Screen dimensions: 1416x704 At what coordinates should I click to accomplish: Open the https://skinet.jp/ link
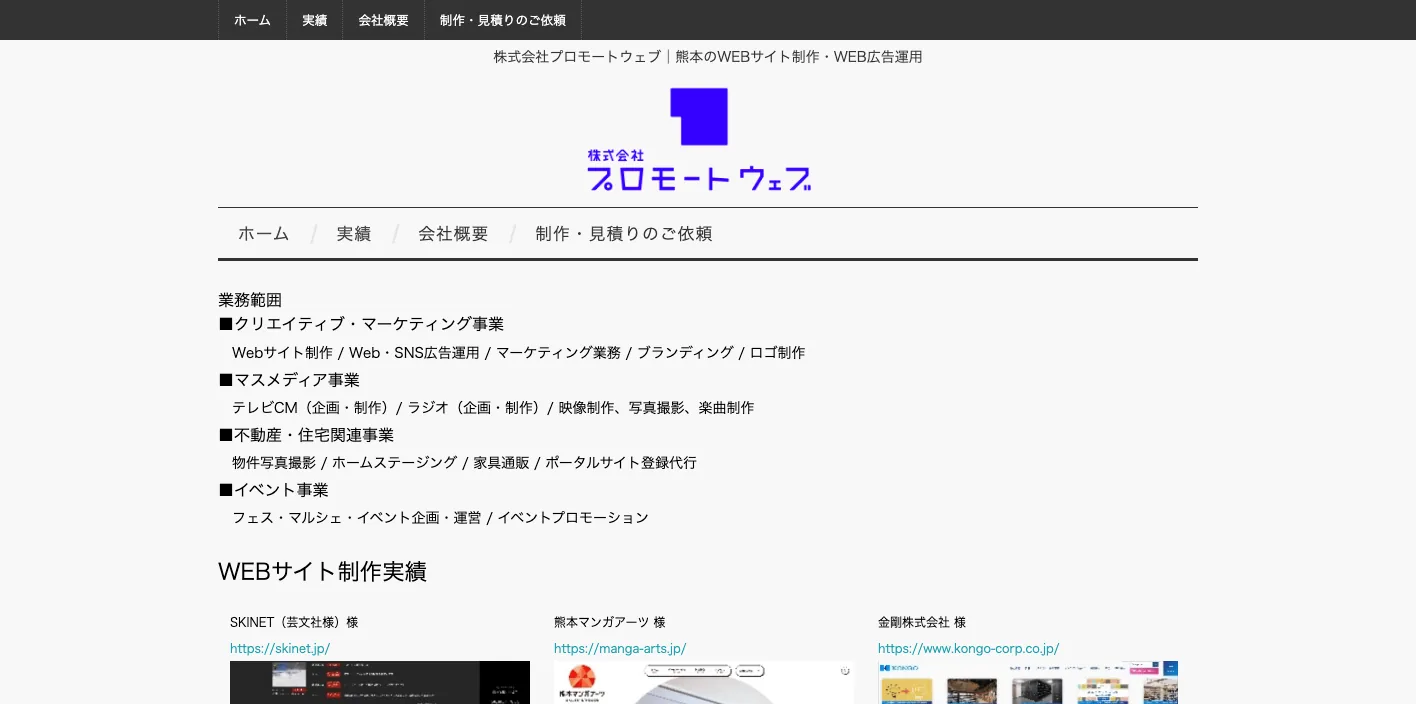[280, 648]
